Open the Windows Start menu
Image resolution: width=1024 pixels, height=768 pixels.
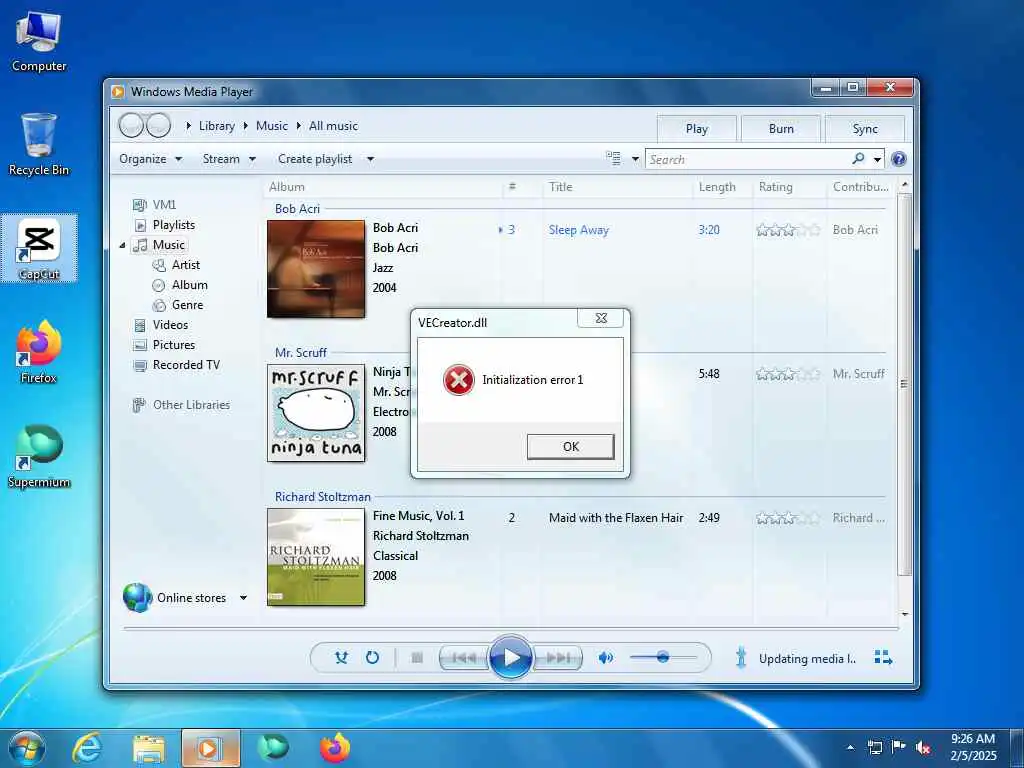[x=27, y=748]
